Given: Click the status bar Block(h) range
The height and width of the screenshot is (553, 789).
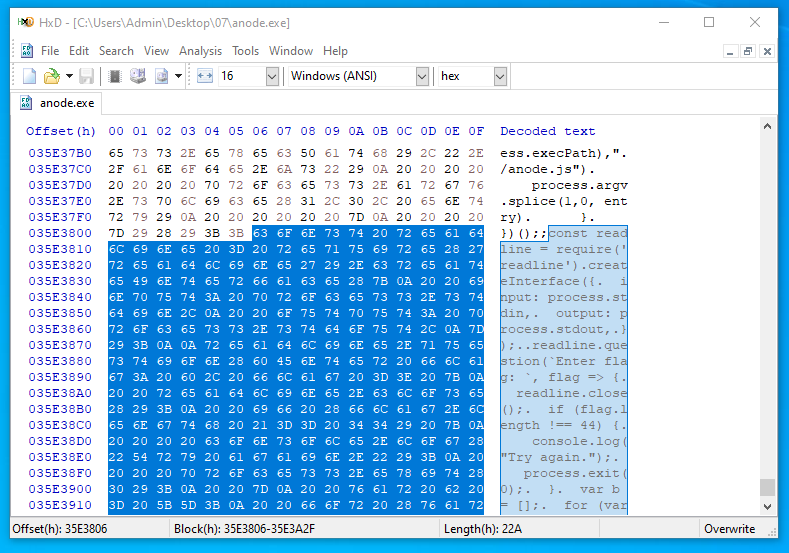Looking at the screenshot, I should (244, 529).
